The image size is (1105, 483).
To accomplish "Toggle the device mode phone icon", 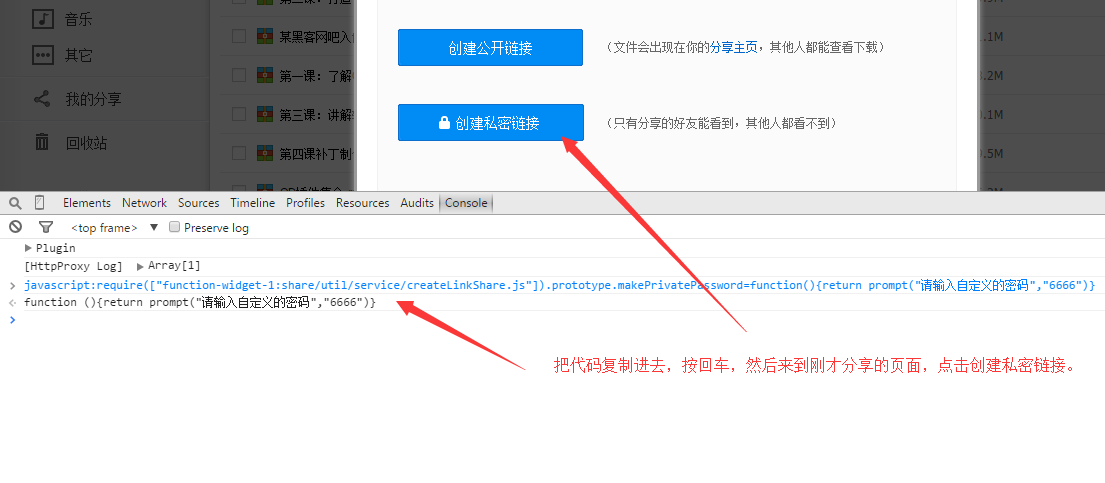I will pos(39,202).
